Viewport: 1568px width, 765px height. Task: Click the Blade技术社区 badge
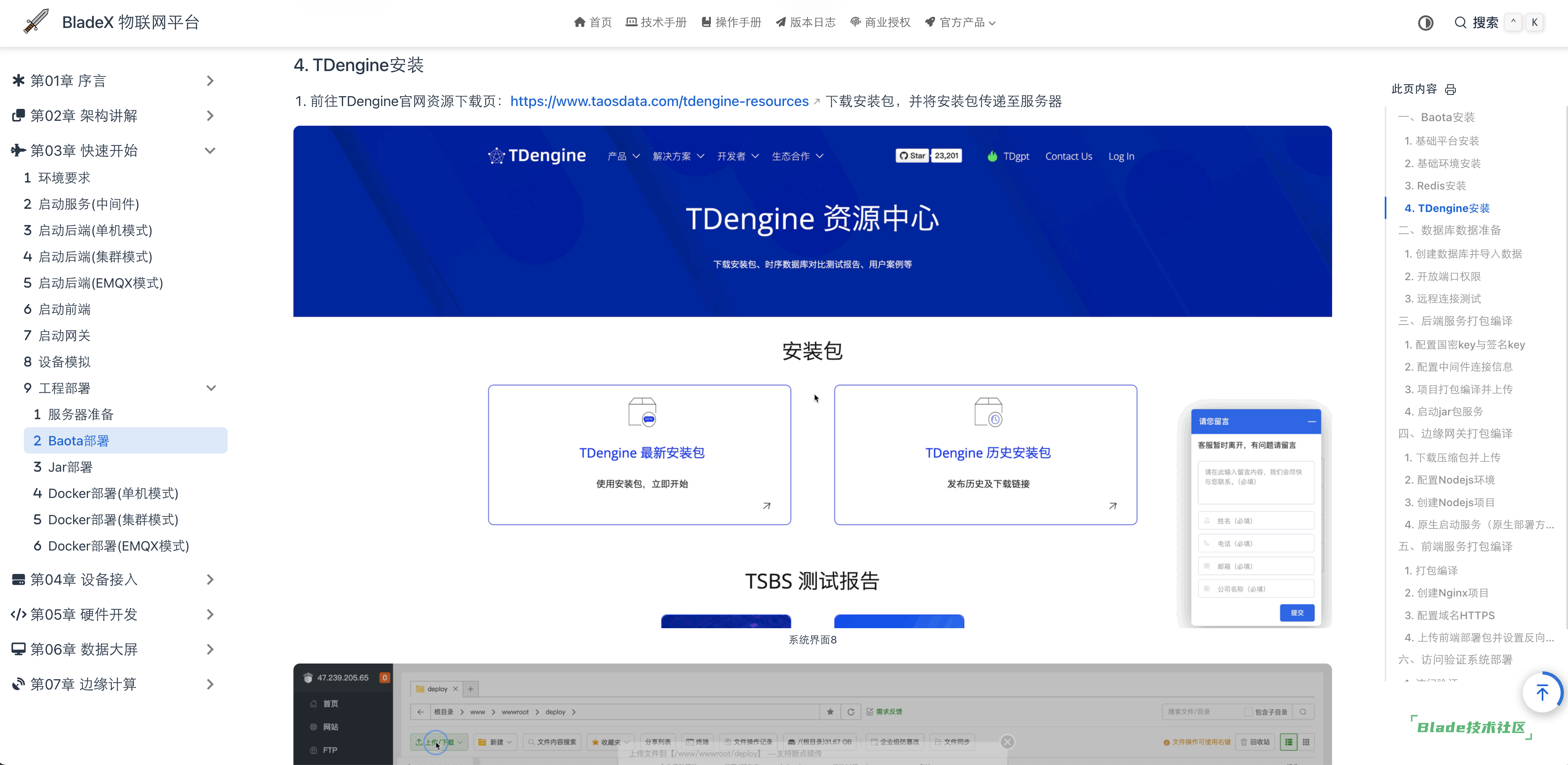coord(1471,727)
